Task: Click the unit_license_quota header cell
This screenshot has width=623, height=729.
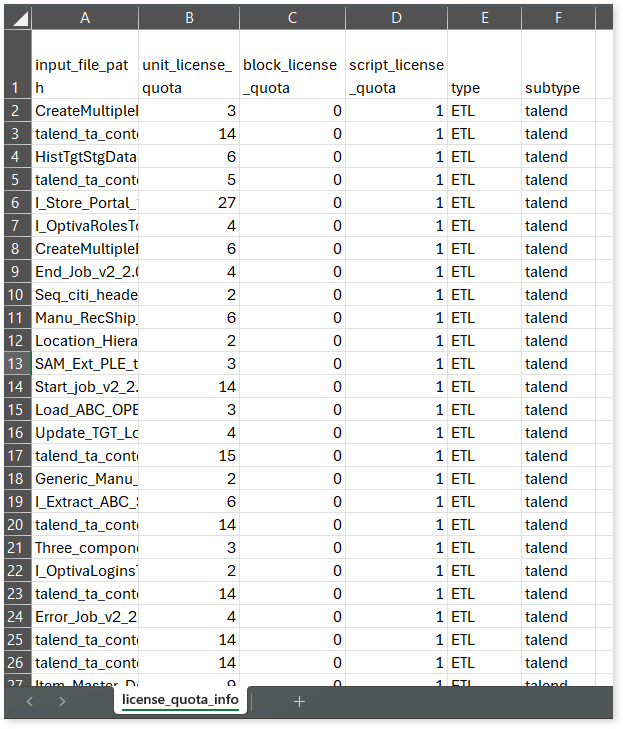Action: (x=189, y=76)
